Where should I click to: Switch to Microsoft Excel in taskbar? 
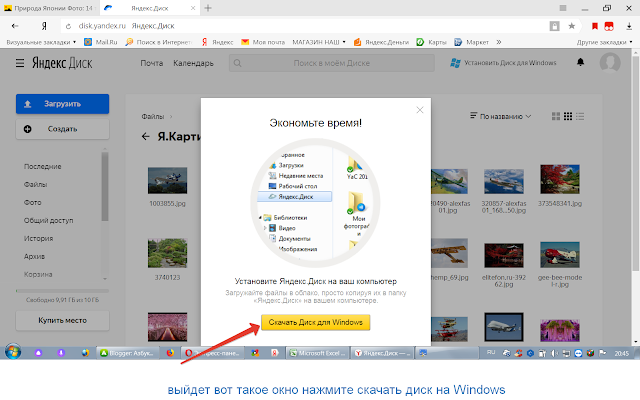point(317,353)
